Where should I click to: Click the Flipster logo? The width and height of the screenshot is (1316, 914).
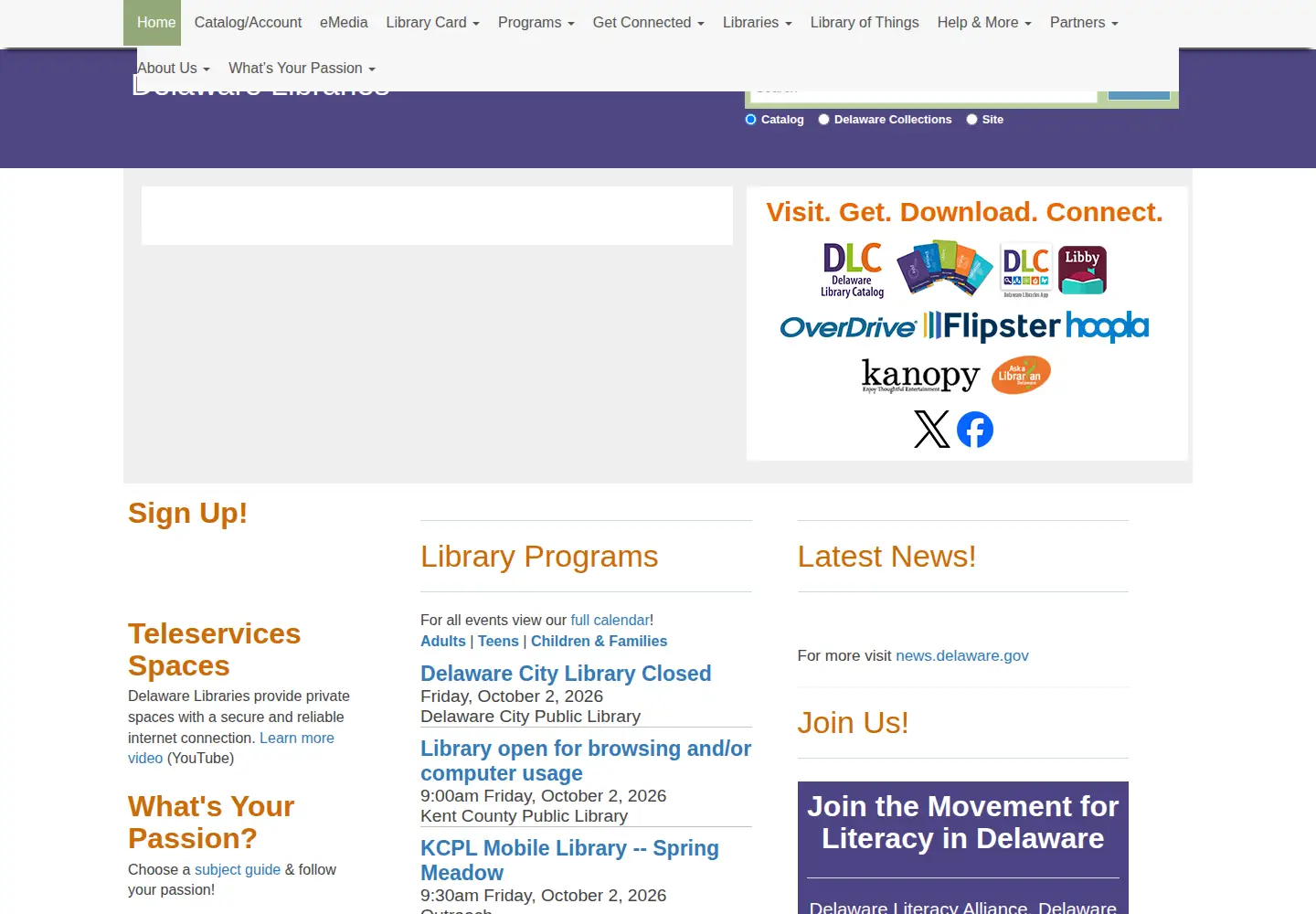coord(992,325)
